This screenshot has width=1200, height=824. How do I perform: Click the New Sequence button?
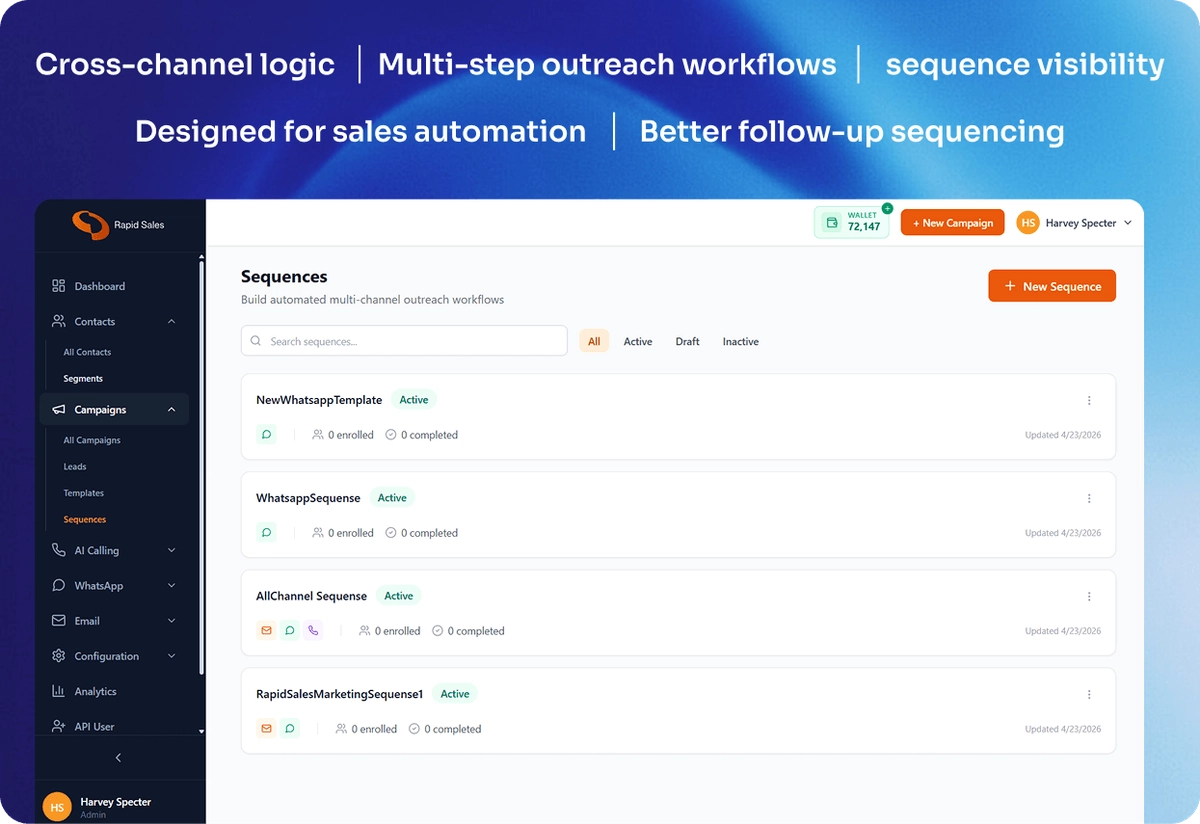(1052, 286)
